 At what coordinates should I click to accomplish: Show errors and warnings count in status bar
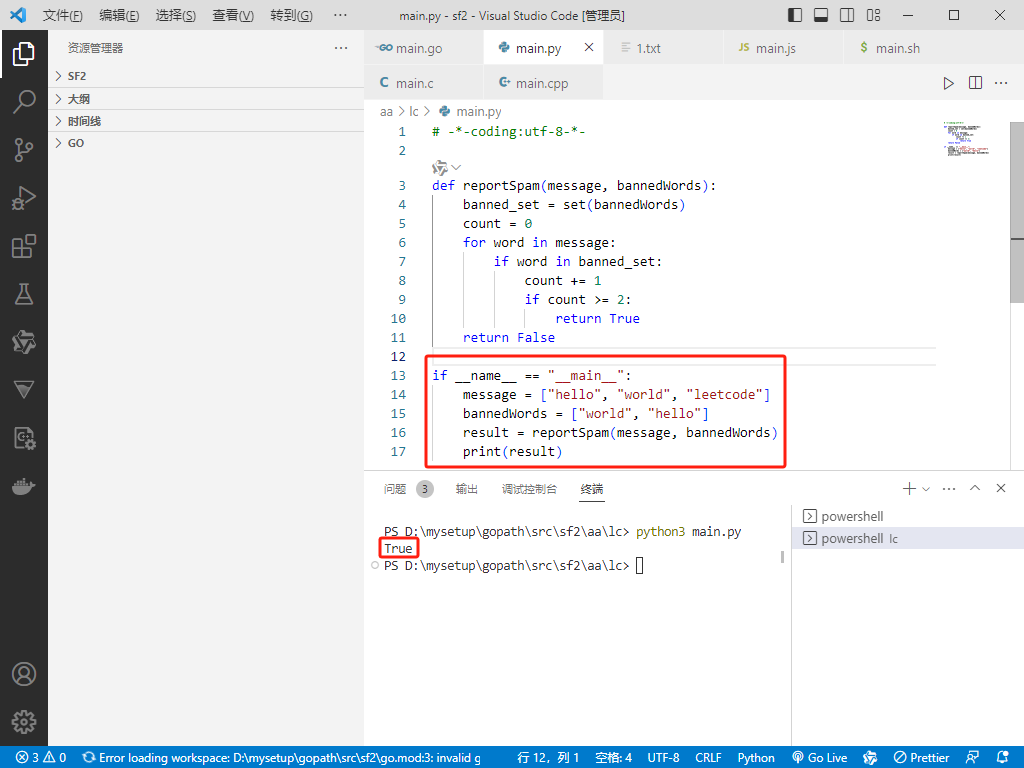click(x=41, y=758)
